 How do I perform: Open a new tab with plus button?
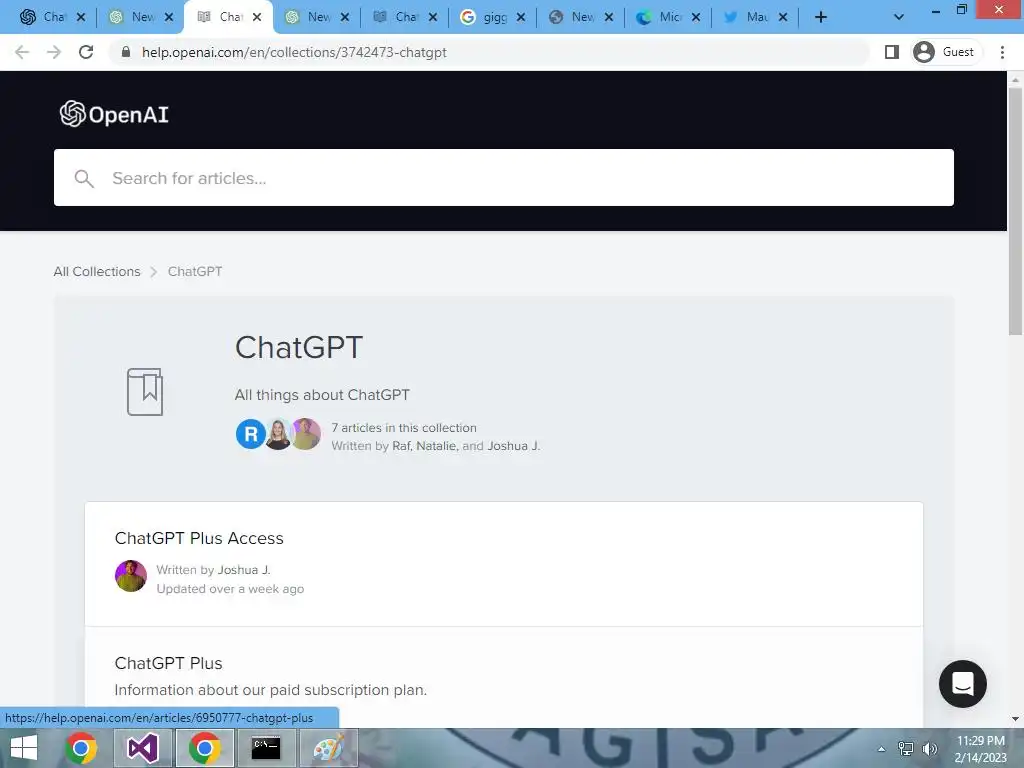click(x=821, y=18)
